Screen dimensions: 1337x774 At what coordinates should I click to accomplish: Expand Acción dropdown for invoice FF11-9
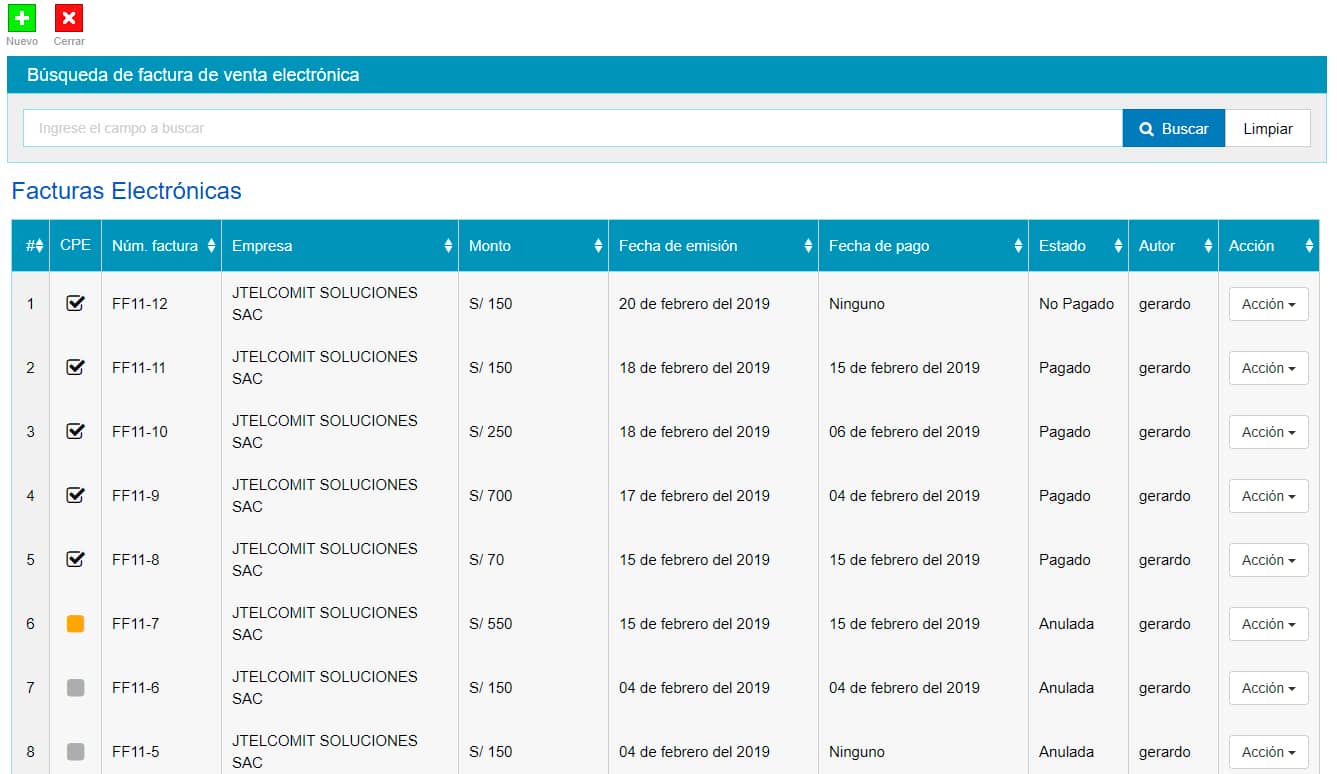tap(1268, 496)
